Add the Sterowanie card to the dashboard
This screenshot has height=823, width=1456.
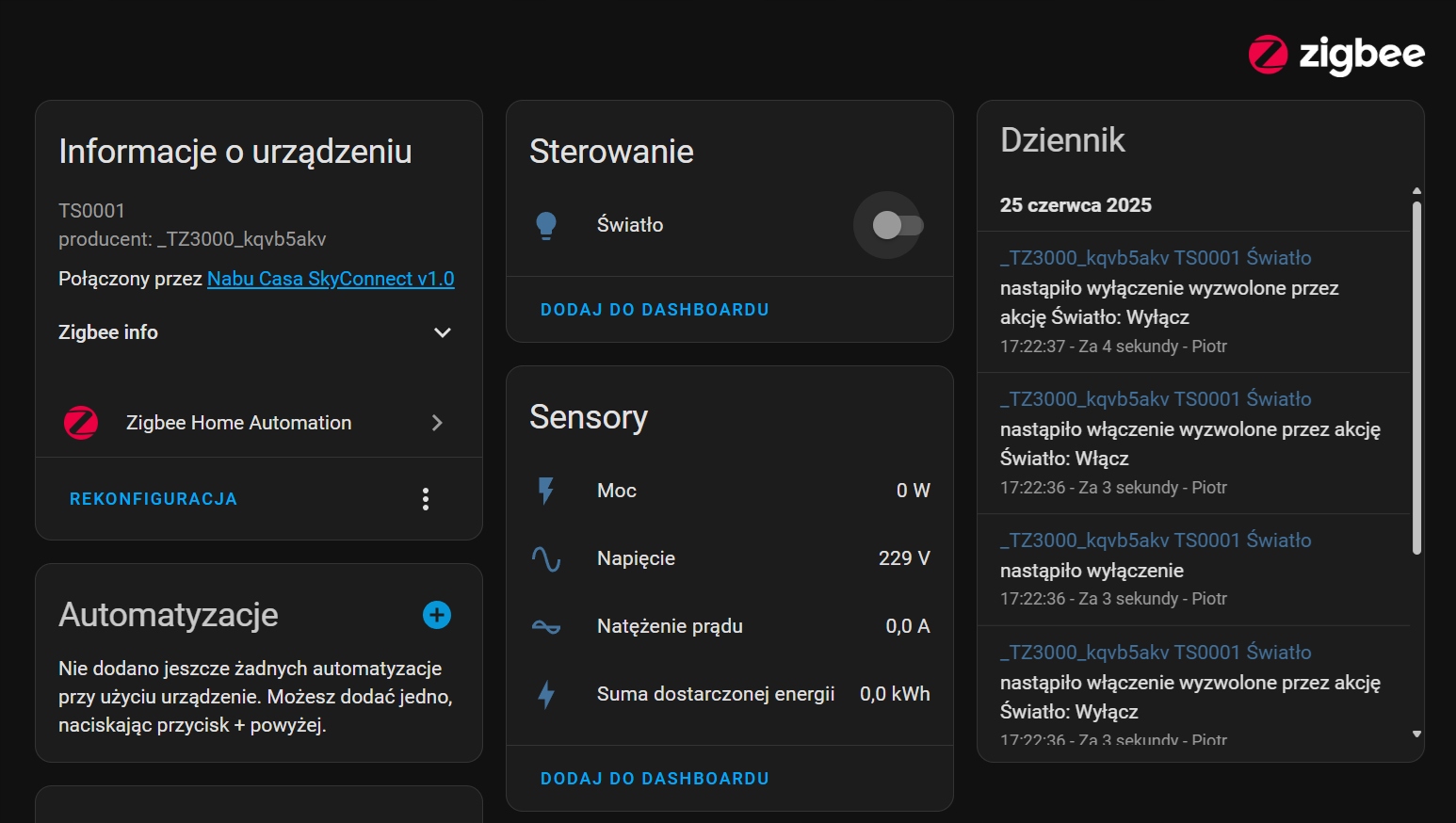[655, 310]
